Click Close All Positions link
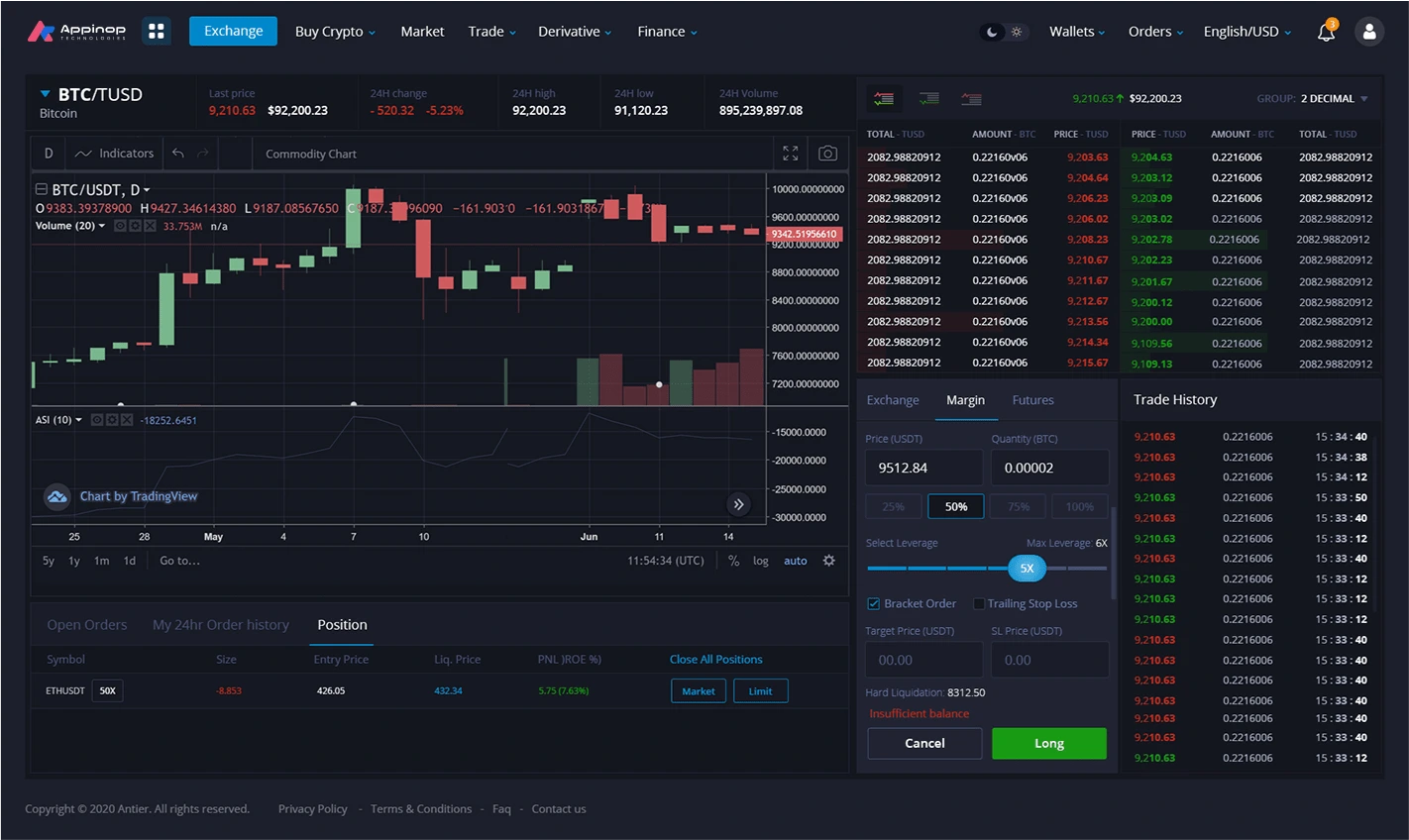This screenshot has width=1409, height=840. [x=715, y=660]
